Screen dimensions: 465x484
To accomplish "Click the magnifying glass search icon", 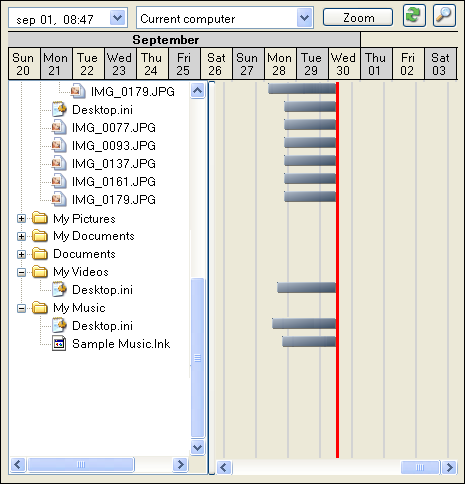I will pyautogui.click(x=444, y=16).
